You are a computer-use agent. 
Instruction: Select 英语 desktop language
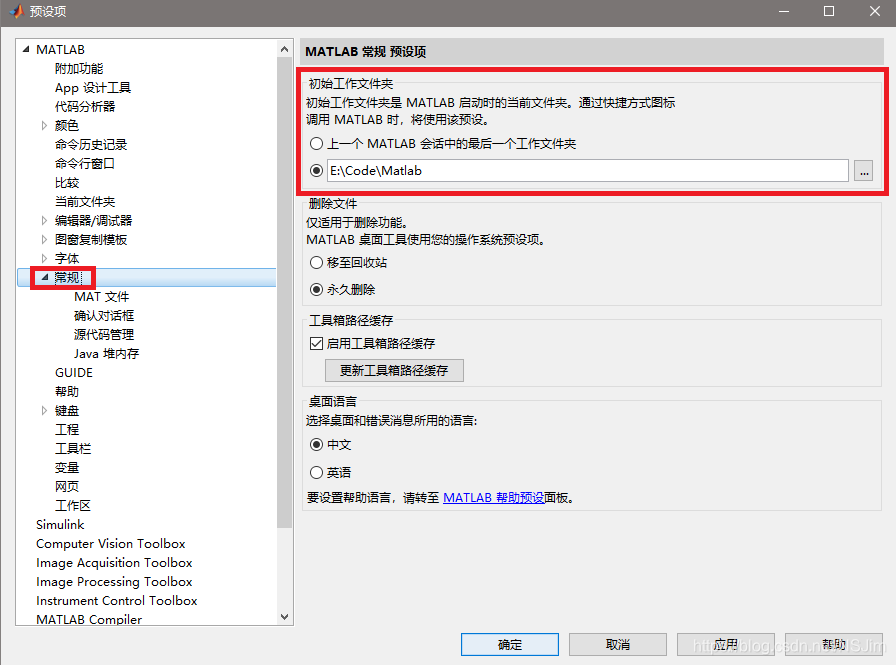[x=317, y=472]
